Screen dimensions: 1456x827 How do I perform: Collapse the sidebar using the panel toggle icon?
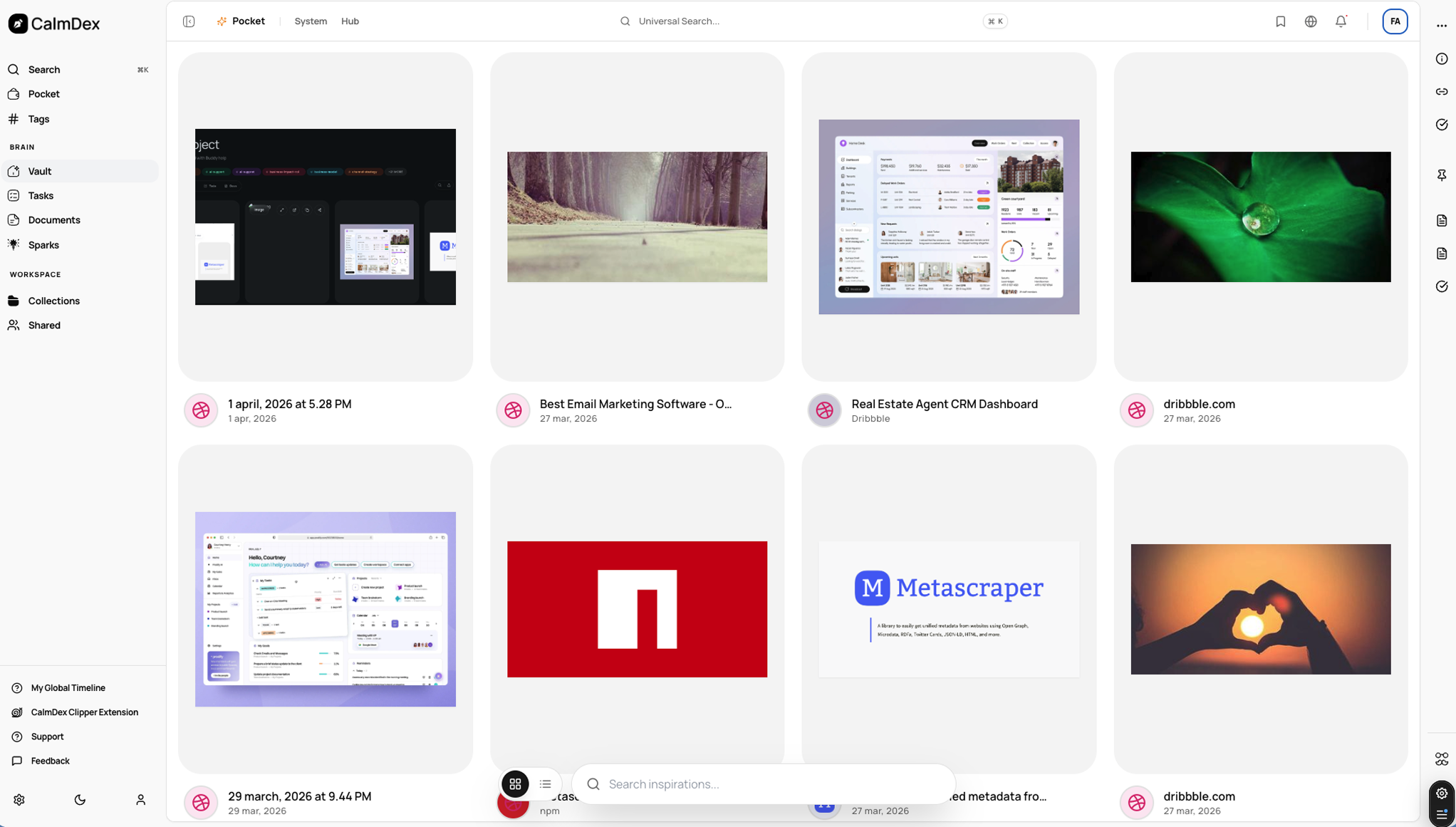[x=189, y=21]
